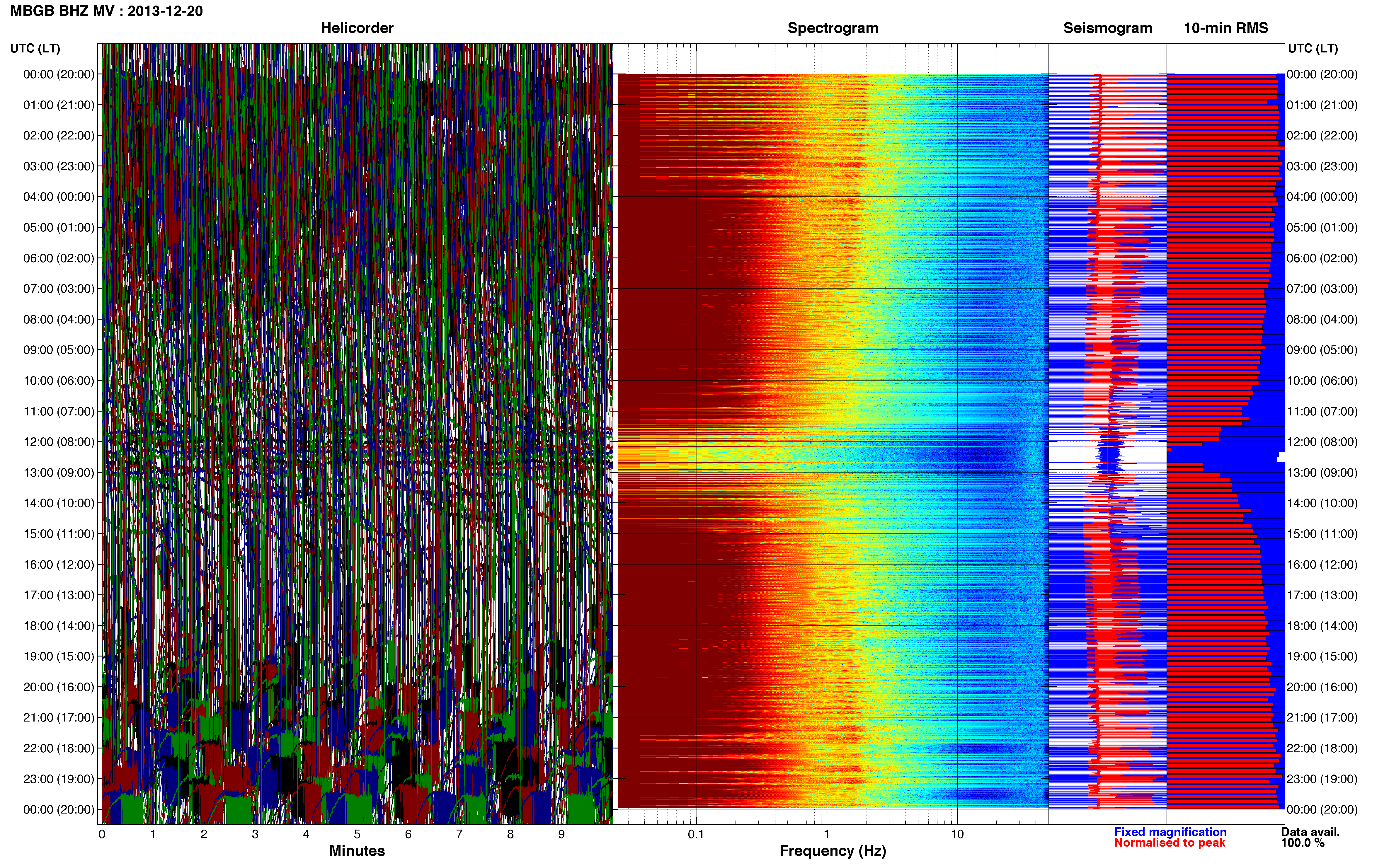Image resolution: width=1389 pixels, height=868 pixels.
Task: Click the '9' minute tick label
Action: [561, 834]
